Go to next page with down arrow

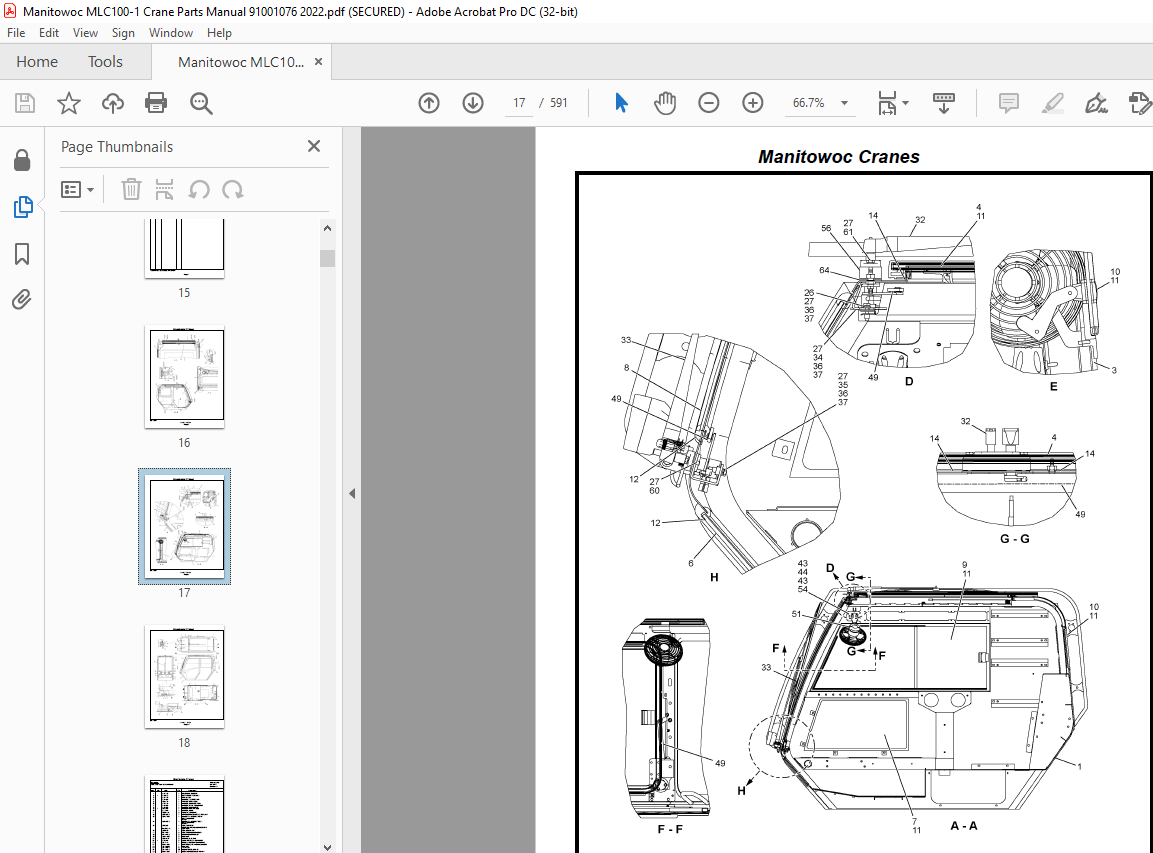473,103
